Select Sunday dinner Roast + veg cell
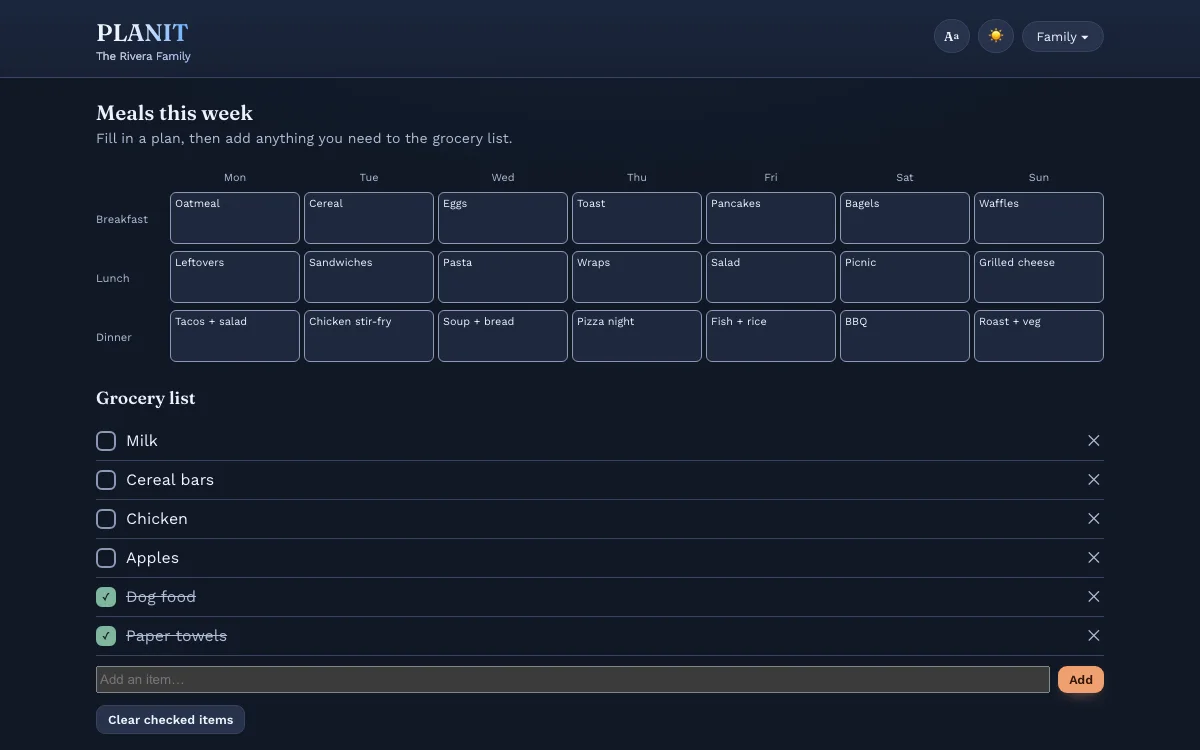This screenshot has height=750, width=1200. (1039, 336)
